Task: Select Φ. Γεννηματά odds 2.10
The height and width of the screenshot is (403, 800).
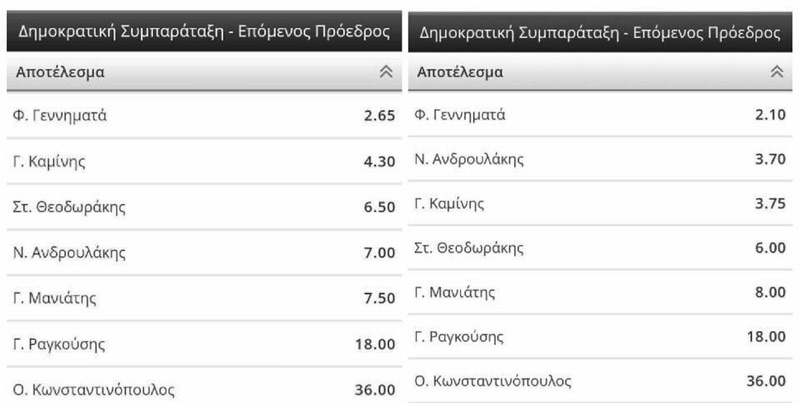Action: click(x=769, y=115)
